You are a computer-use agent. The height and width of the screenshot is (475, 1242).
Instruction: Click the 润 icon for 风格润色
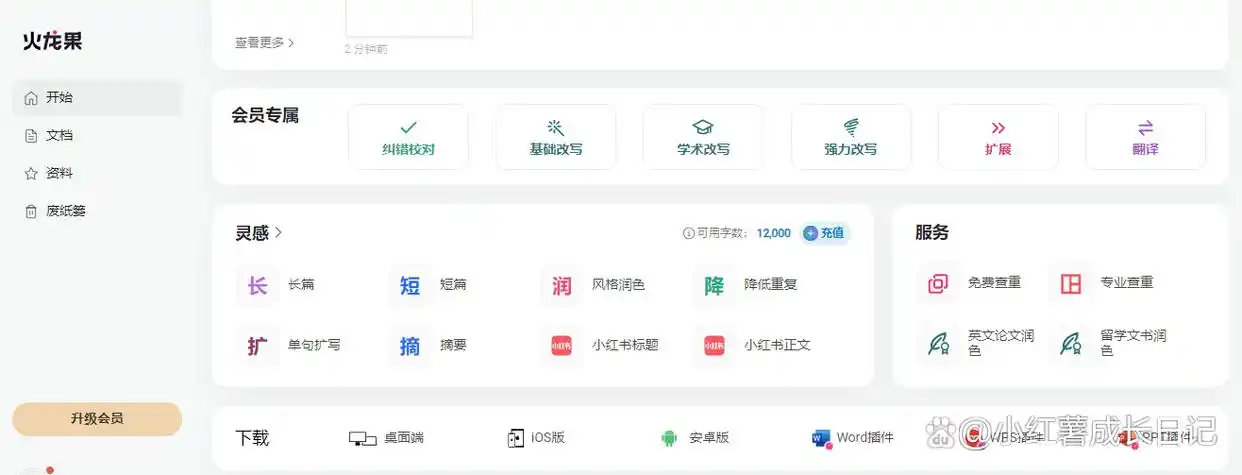point(561,285)
